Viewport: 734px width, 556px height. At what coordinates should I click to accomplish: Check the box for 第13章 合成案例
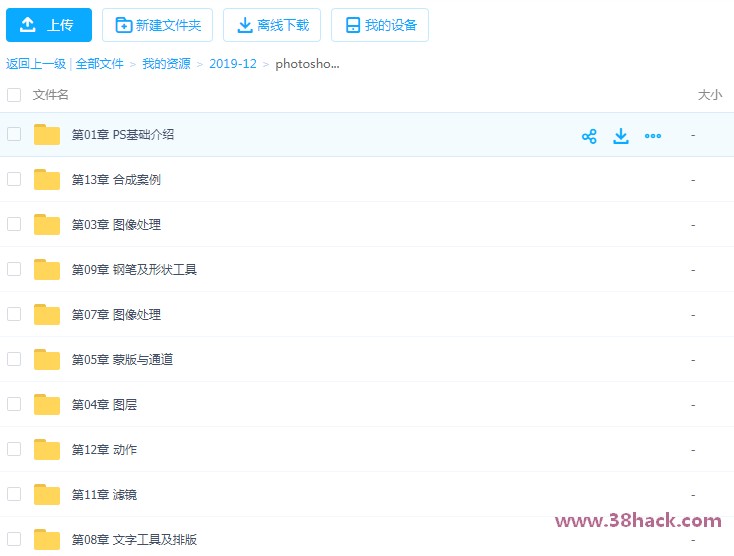pyautogui.click(x=14, y=179)
